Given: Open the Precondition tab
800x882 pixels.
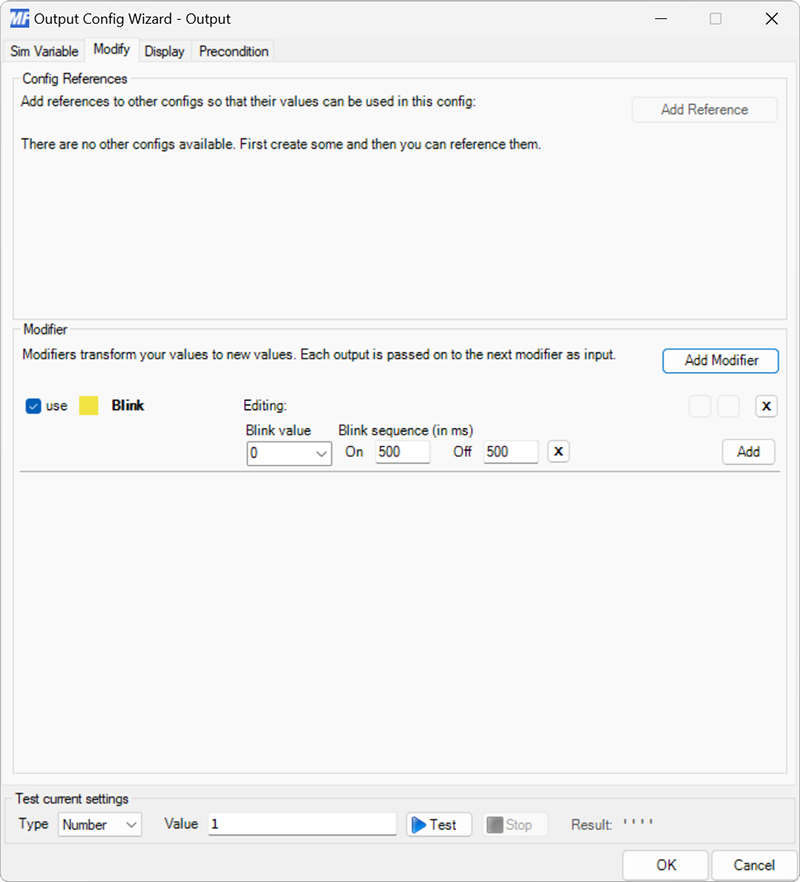Looking at the screenshot, I should [x=232, y=51].
